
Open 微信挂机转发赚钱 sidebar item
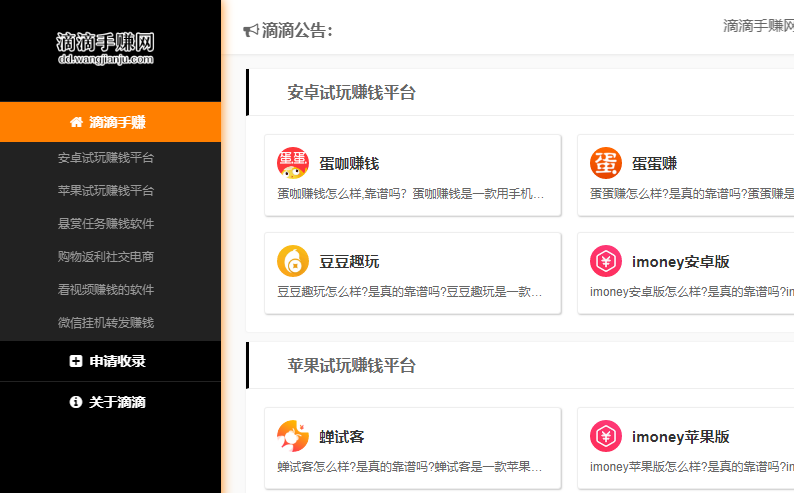pos(105,322)
